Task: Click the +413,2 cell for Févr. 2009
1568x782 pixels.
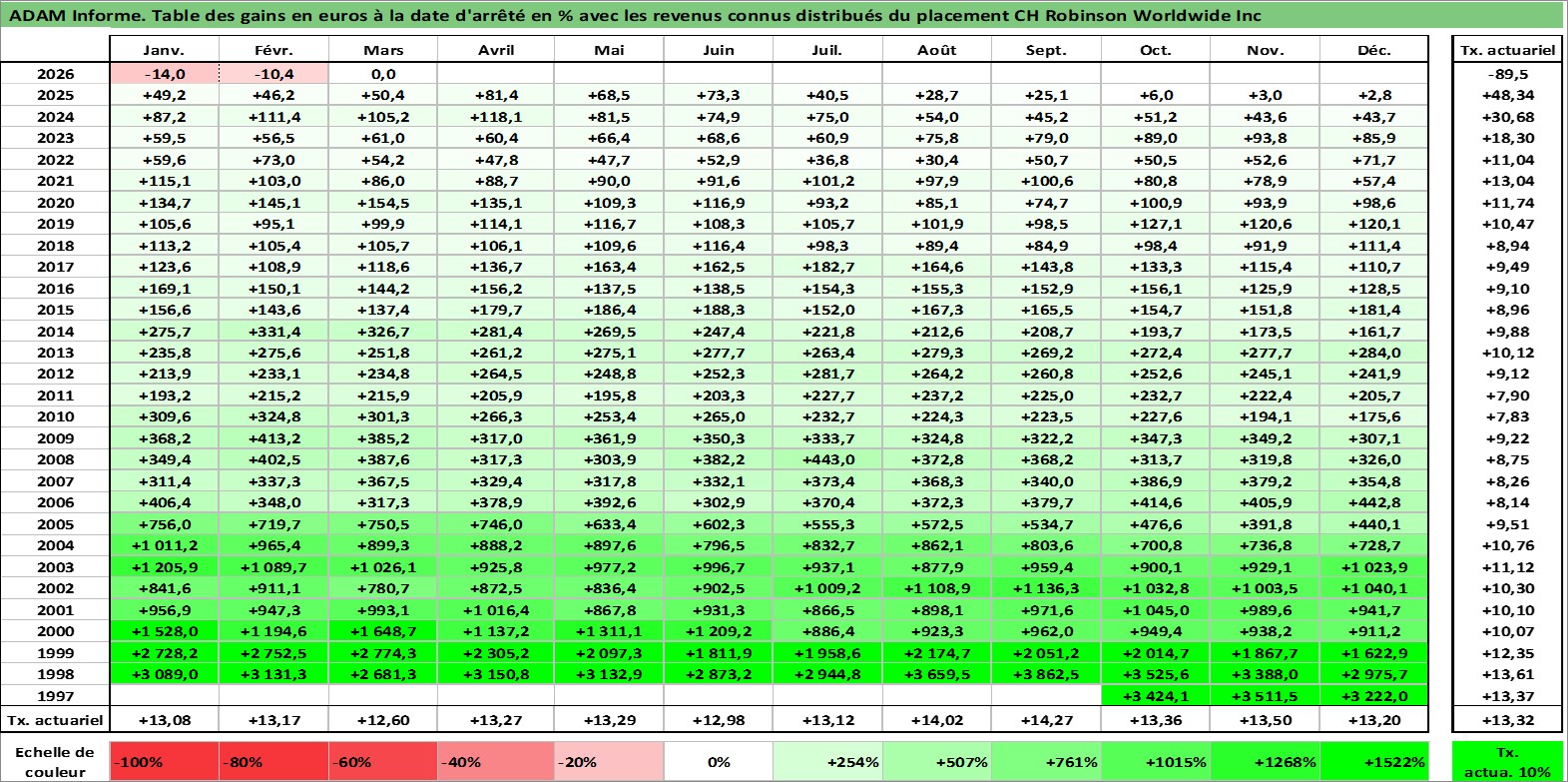Action: click(x=273, y=438)
